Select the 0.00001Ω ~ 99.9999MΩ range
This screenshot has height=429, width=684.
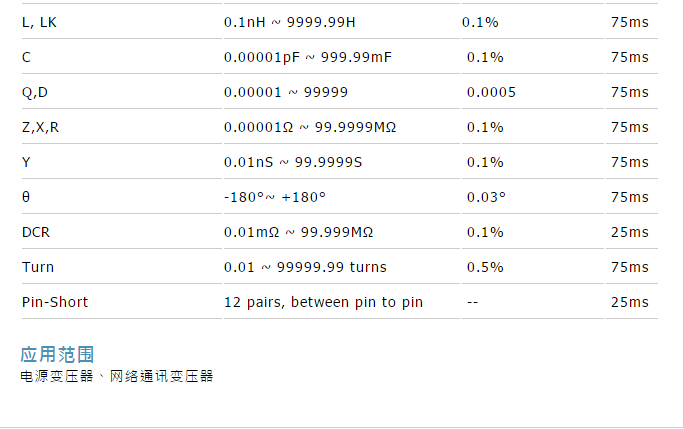[310, 127]
